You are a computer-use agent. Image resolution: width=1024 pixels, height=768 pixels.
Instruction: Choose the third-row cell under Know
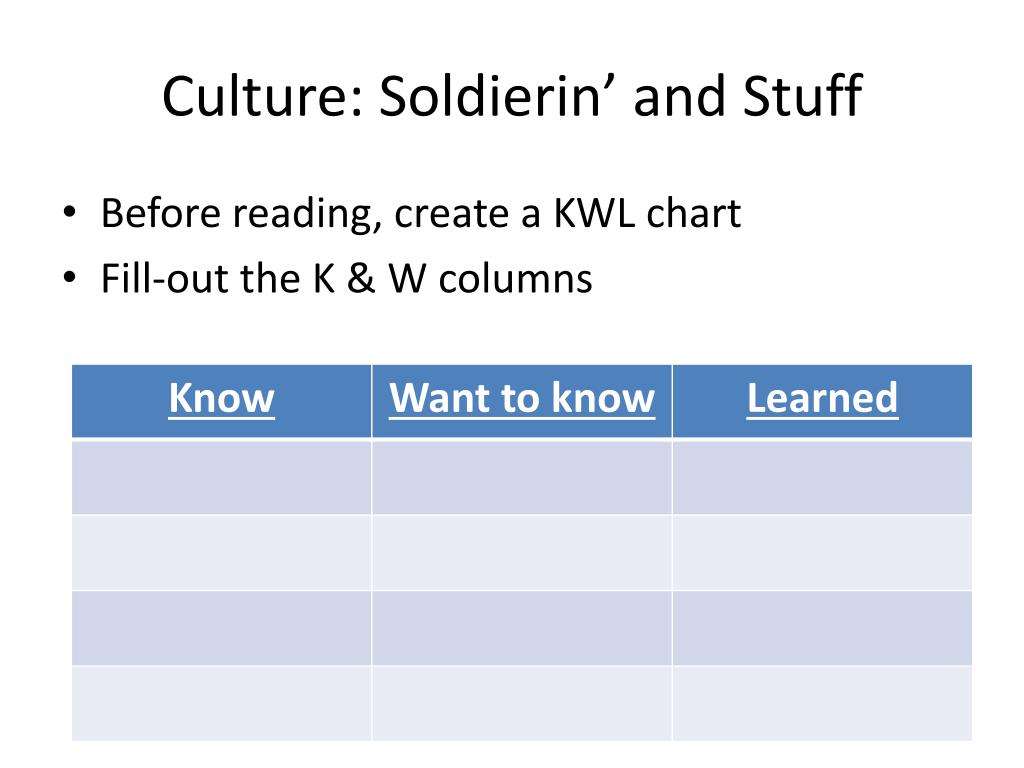coord(221,628)
